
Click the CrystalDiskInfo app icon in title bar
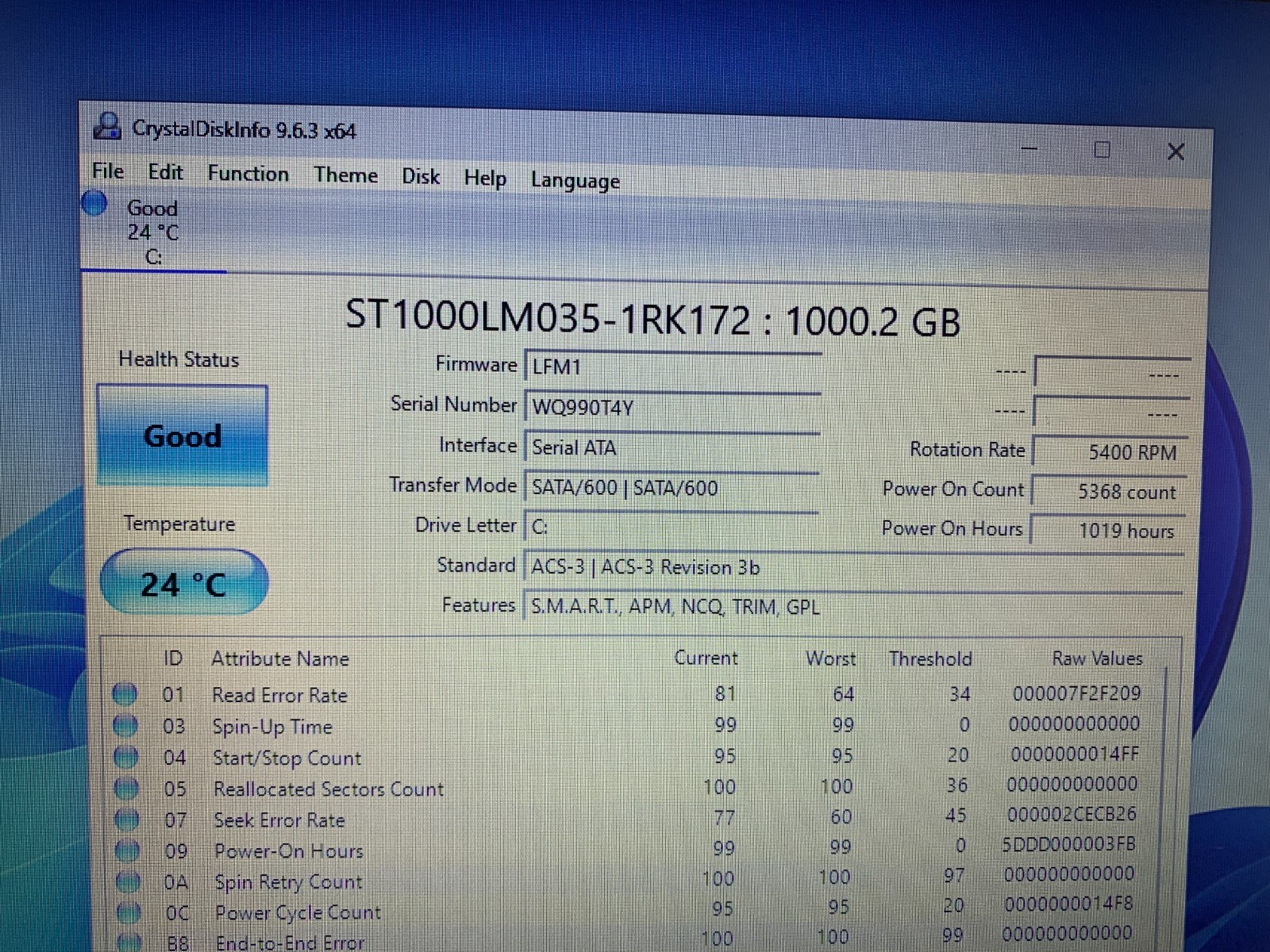107,126
